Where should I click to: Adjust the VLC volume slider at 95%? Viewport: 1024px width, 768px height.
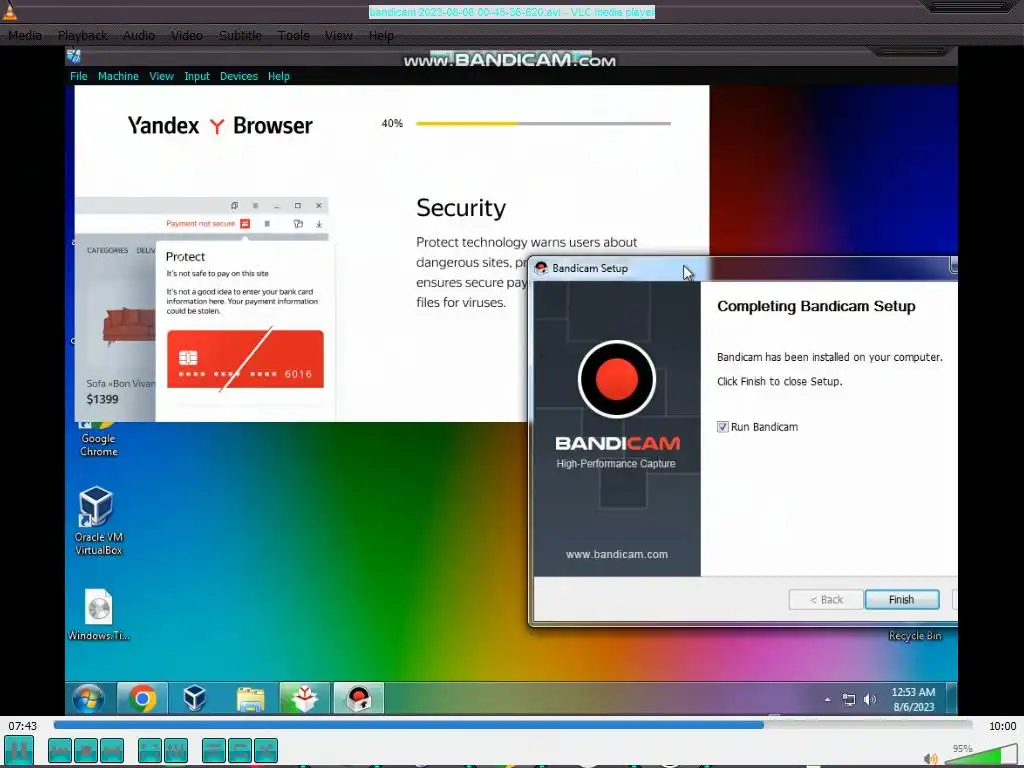click(981, 754)
